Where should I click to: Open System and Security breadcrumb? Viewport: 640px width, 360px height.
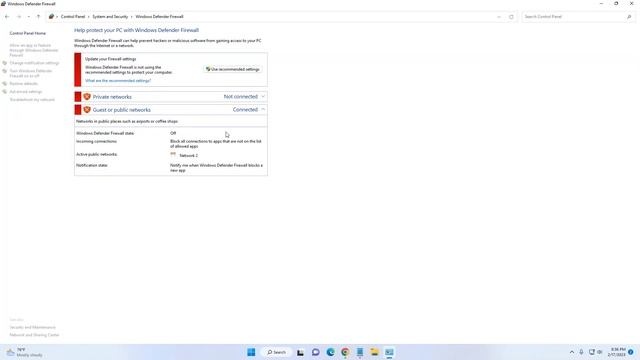point(110,17)
